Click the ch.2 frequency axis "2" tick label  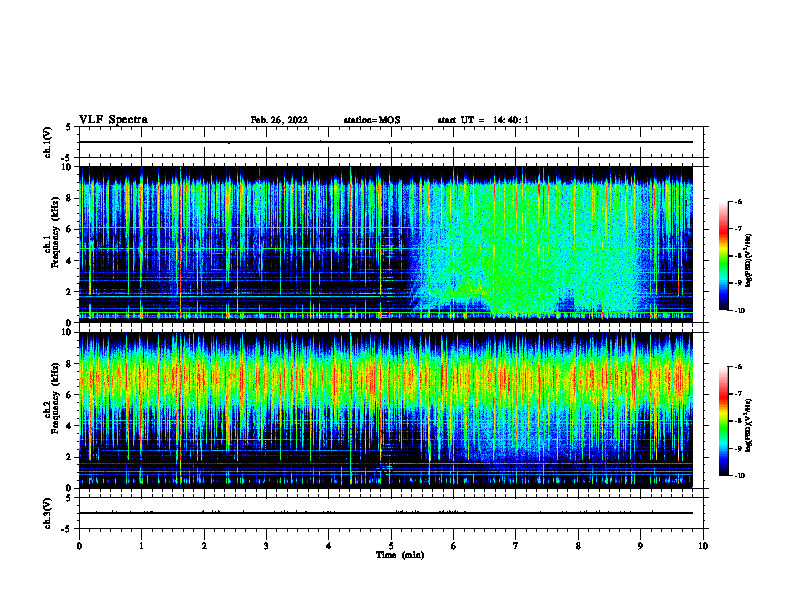69,457
